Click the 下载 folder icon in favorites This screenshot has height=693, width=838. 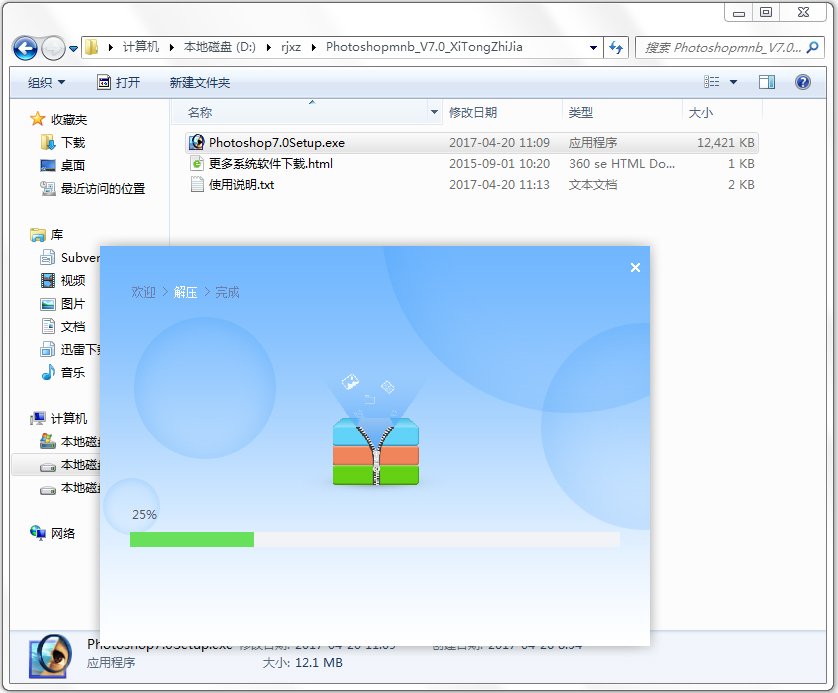click(x=48, y=142)
